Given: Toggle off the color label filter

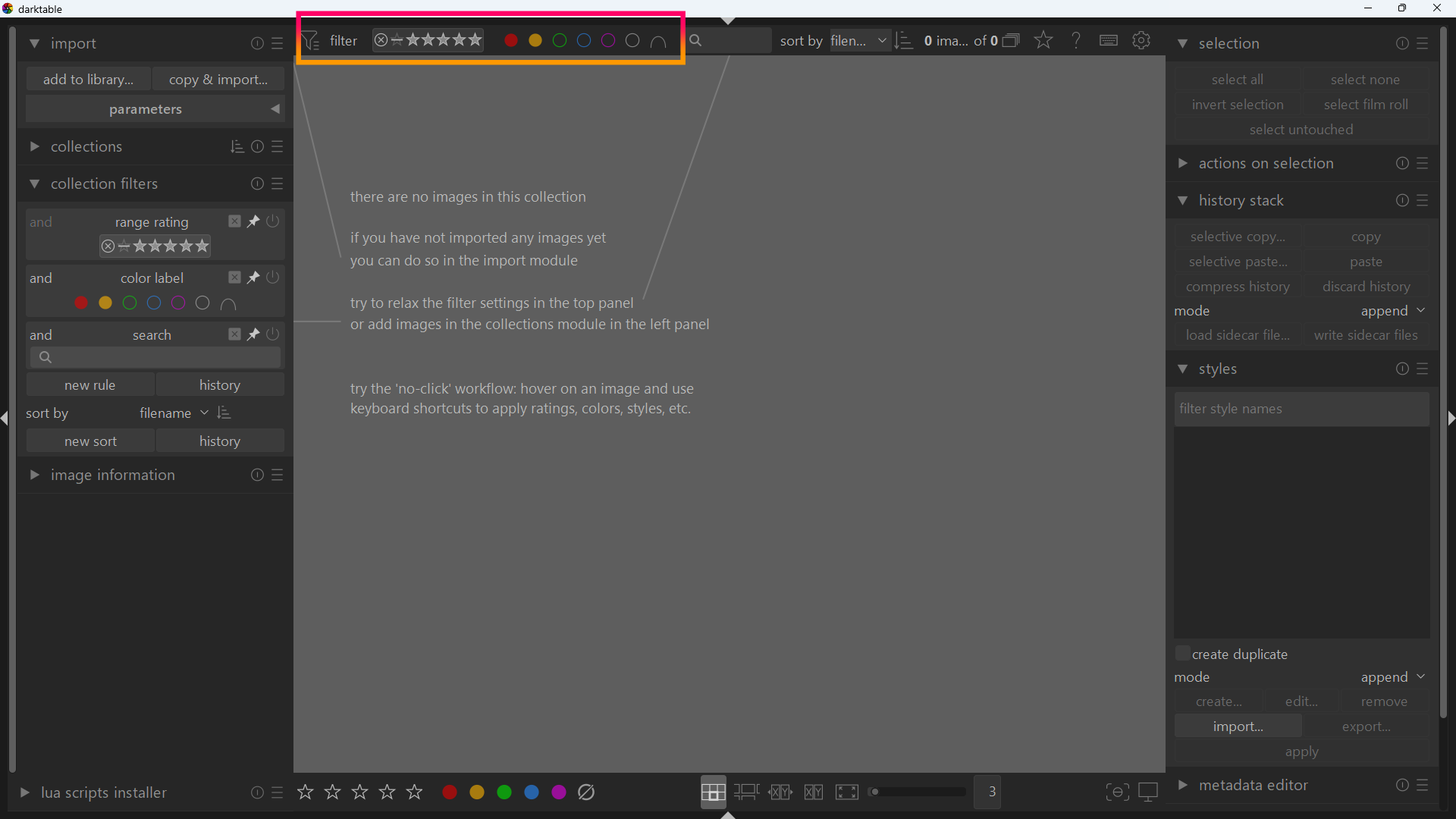Looking at the screenshot, I should (273, 278).
